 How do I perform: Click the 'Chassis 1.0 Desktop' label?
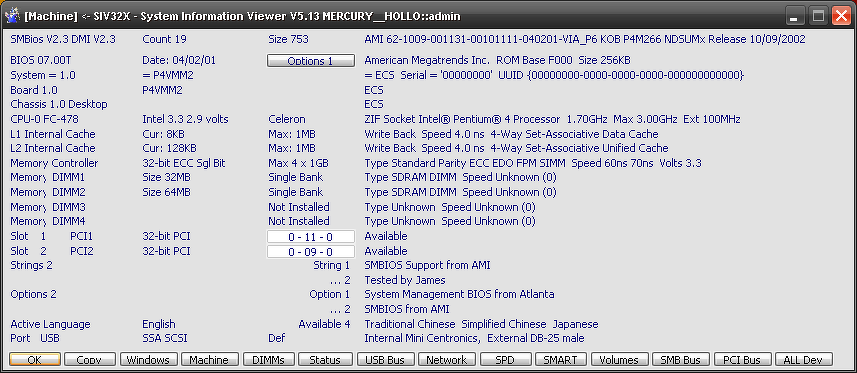point(59,104)
